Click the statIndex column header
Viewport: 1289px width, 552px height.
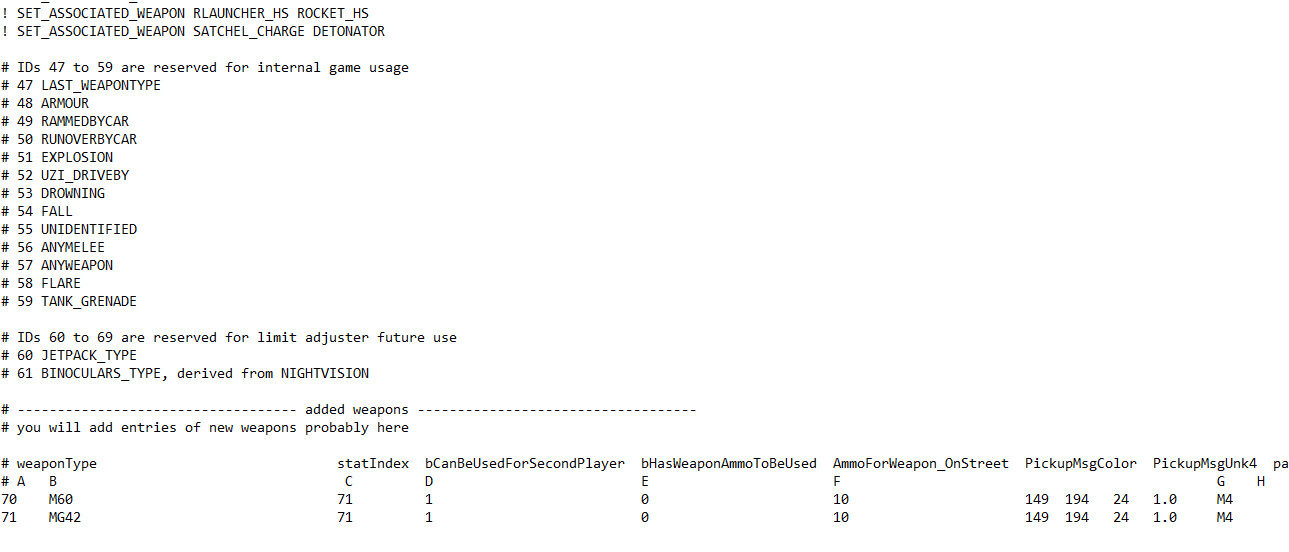[372, 464]
